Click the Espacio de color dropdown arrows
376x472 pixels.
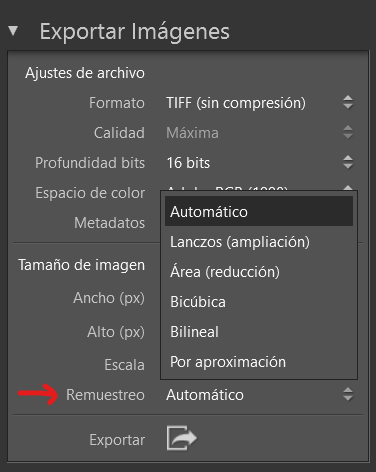coord(348,188)
